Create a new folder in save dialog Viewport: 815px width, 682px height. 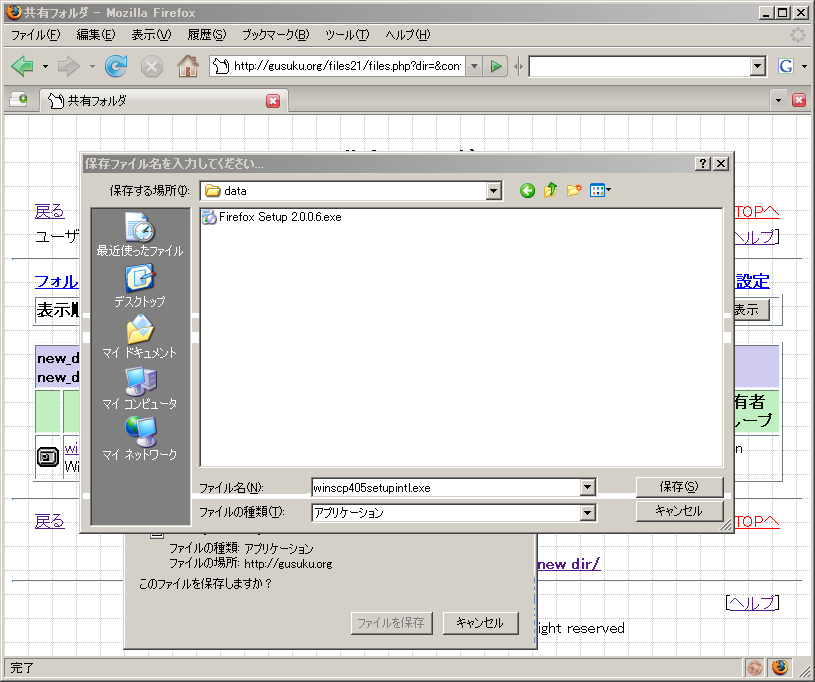[574, 190]
